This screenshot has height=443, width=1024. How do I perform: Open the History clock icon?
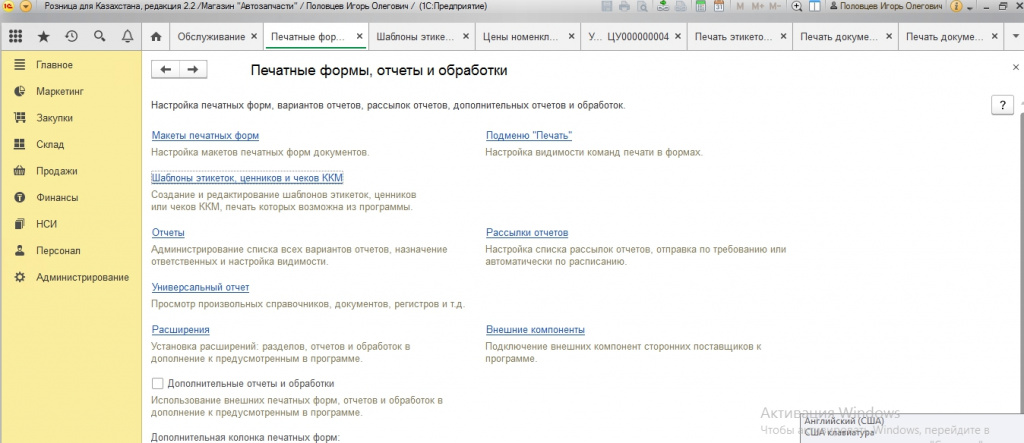click(72, 37)
